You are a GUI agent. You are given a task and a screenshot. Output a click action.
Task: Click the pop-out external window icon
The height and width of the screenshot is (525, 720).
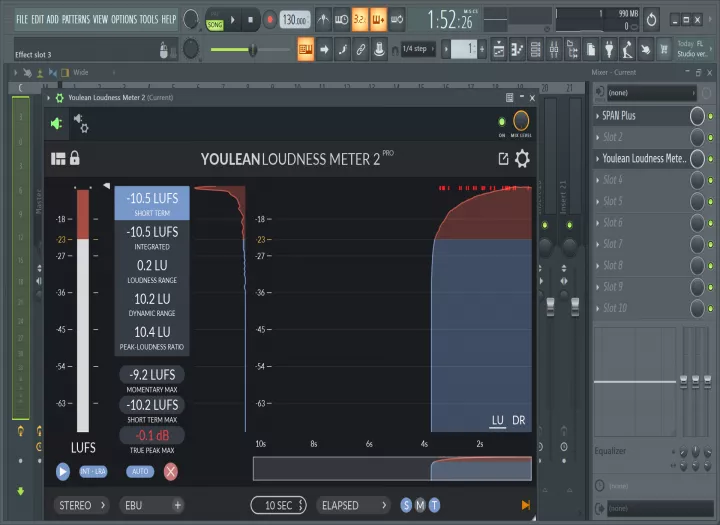(x=503, y=159)
